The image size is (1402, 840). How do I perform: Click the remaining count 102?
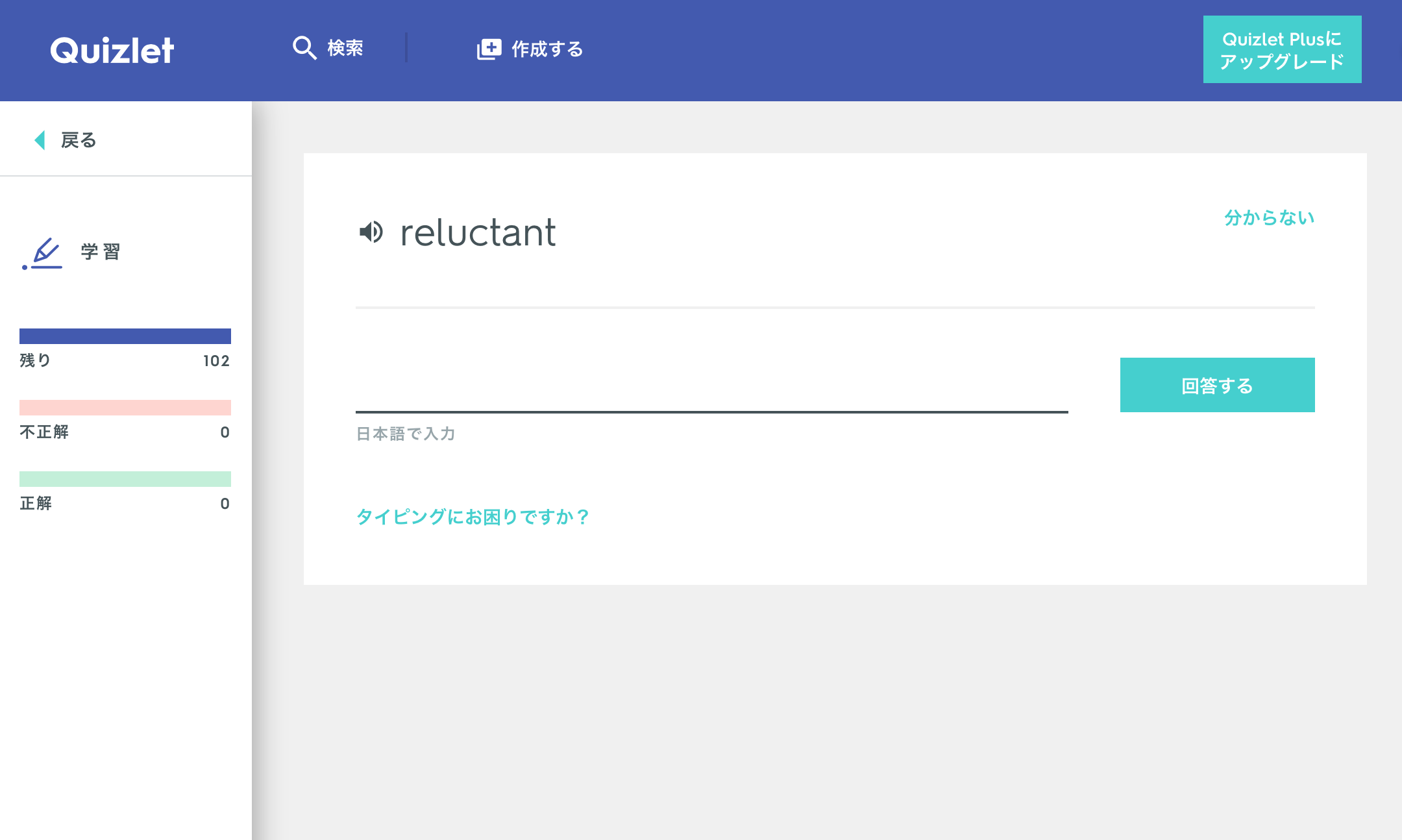coord(216,361)
